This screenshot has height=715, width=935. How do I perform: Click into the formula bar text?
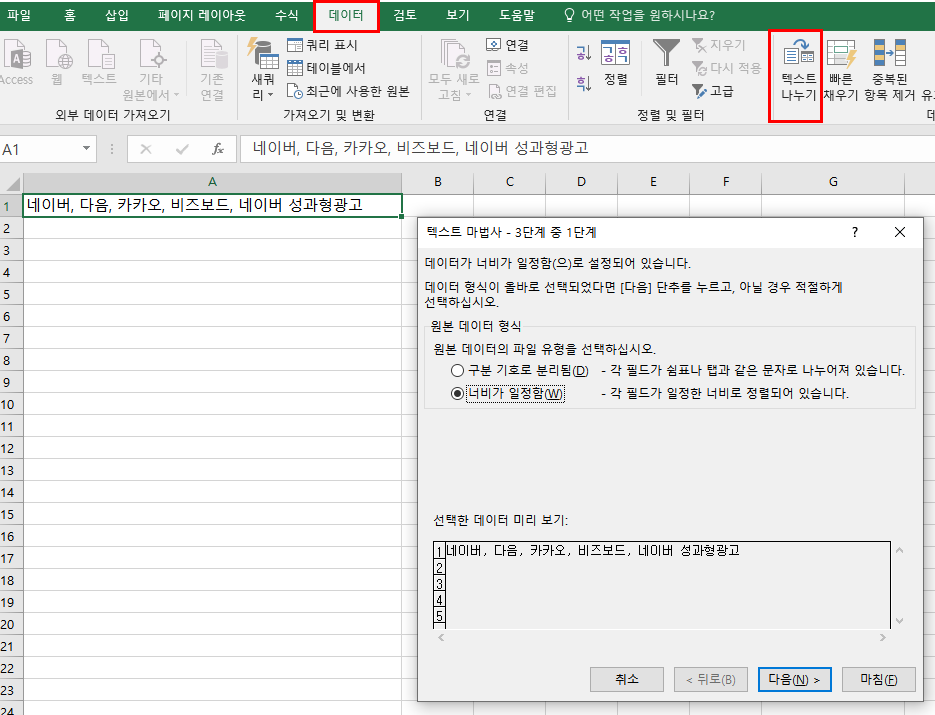pyautogui.click(x=587, y=148)
